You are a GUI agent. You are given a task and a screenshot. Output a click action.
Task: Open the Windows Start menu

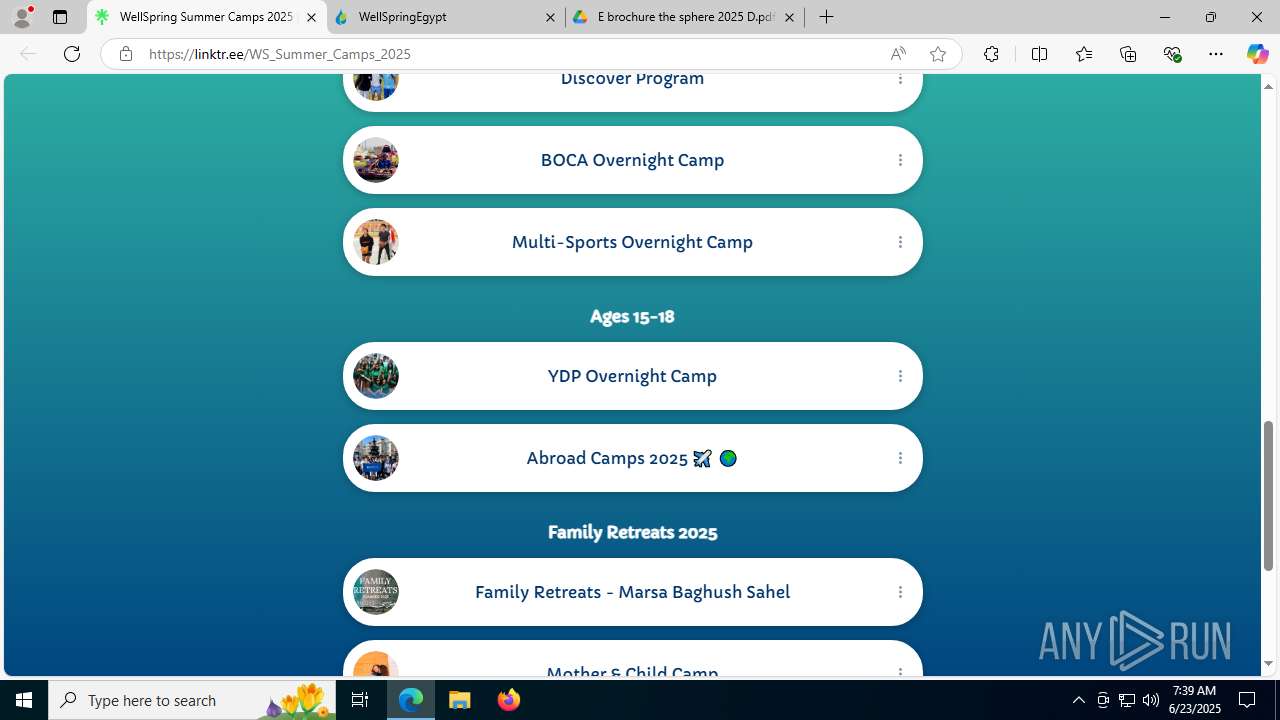point(24,700)
